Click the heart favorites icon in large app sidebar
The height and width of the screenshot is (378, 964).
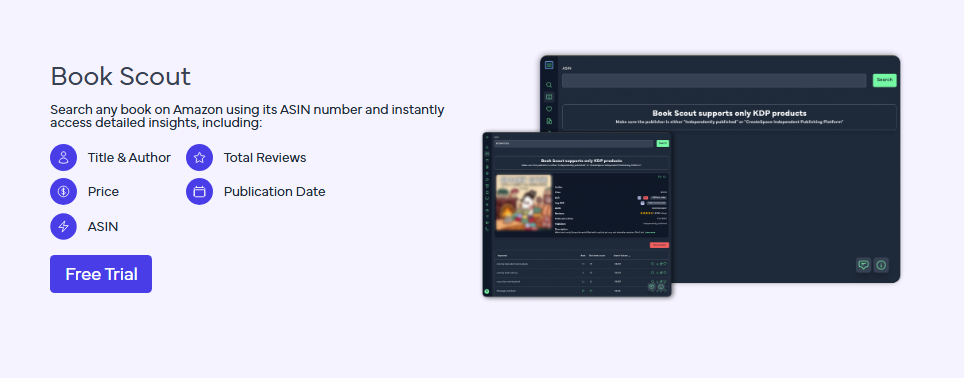tap(549, 109)
